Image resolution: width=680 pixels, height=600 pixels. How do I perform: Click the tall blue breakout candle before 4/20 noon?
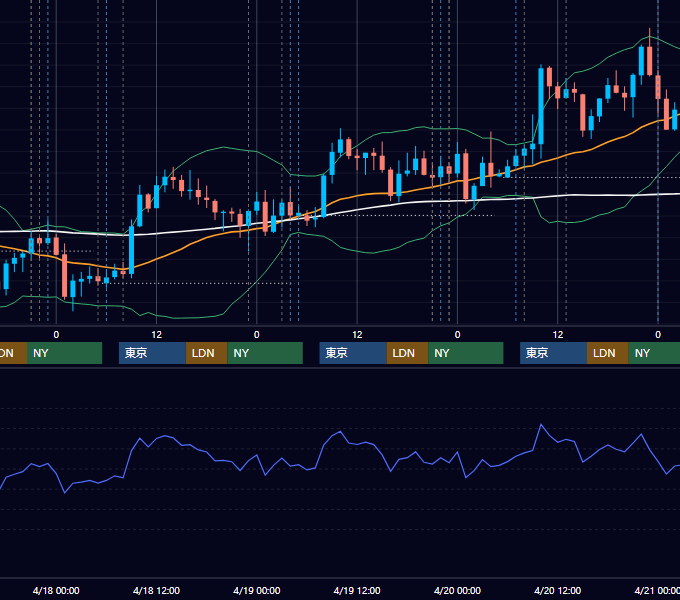541,106
